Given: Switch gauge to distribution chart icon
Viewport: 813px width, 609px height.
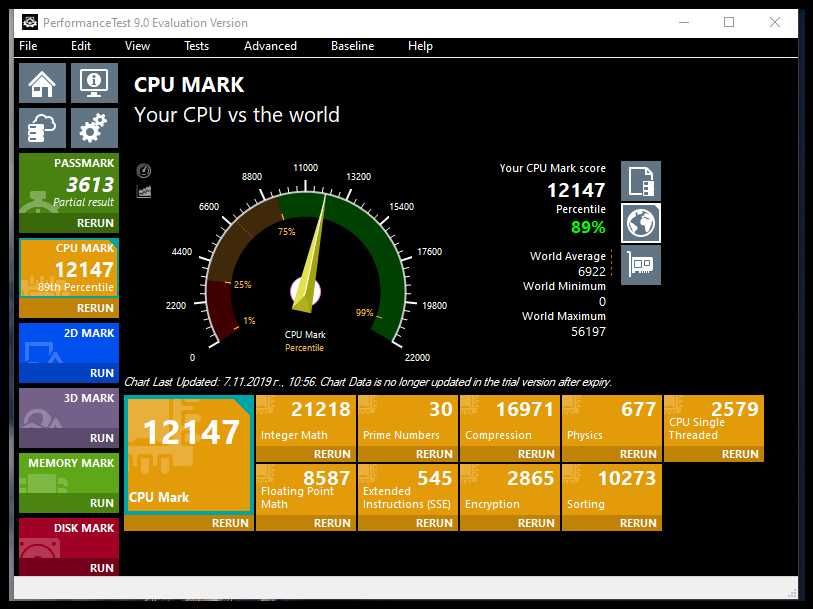Looking at the screenshot, I should [144, 191].
